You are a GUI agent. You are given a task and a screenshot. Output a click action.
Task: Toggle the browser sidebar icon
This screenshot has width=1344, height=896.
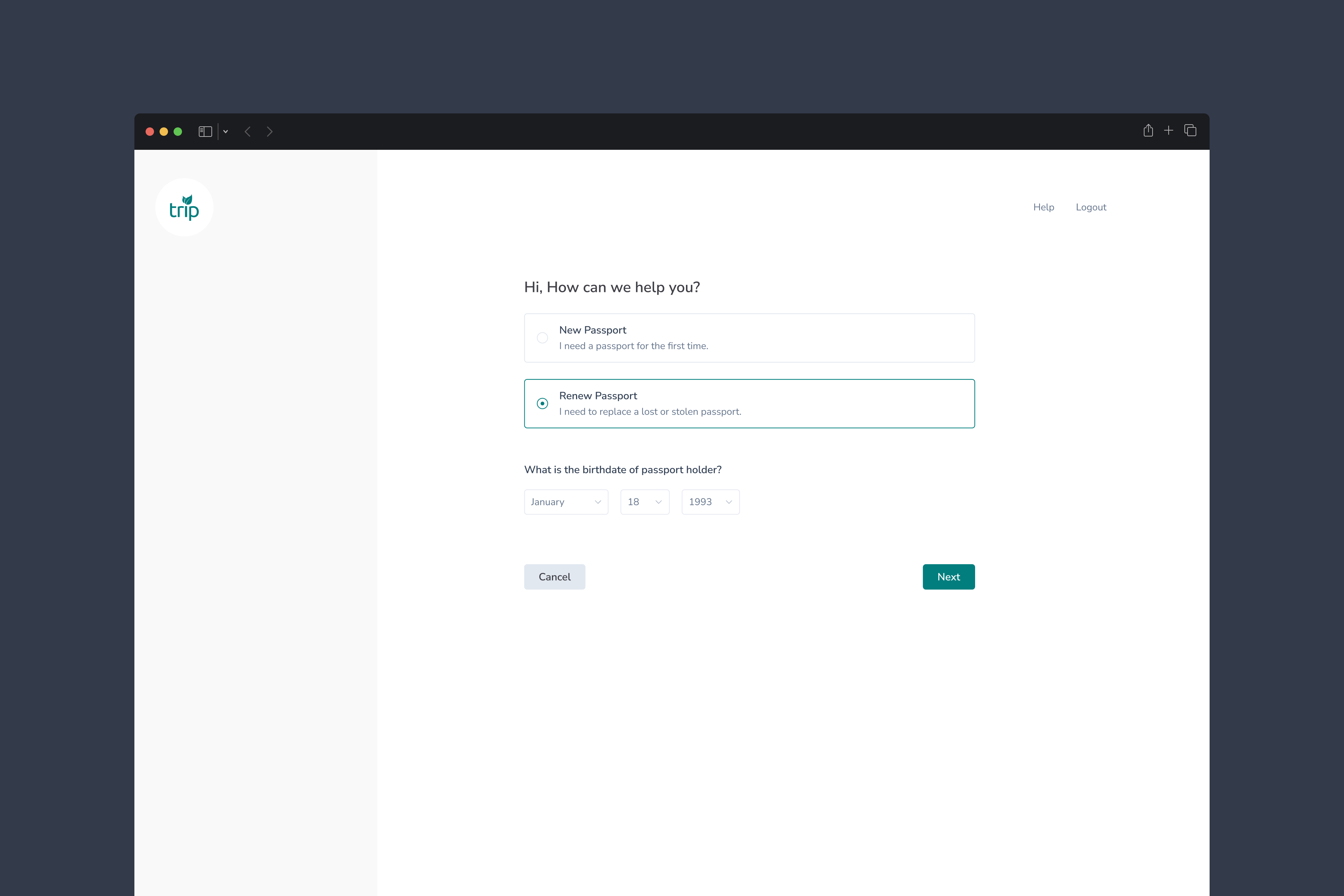click(205, 132)
